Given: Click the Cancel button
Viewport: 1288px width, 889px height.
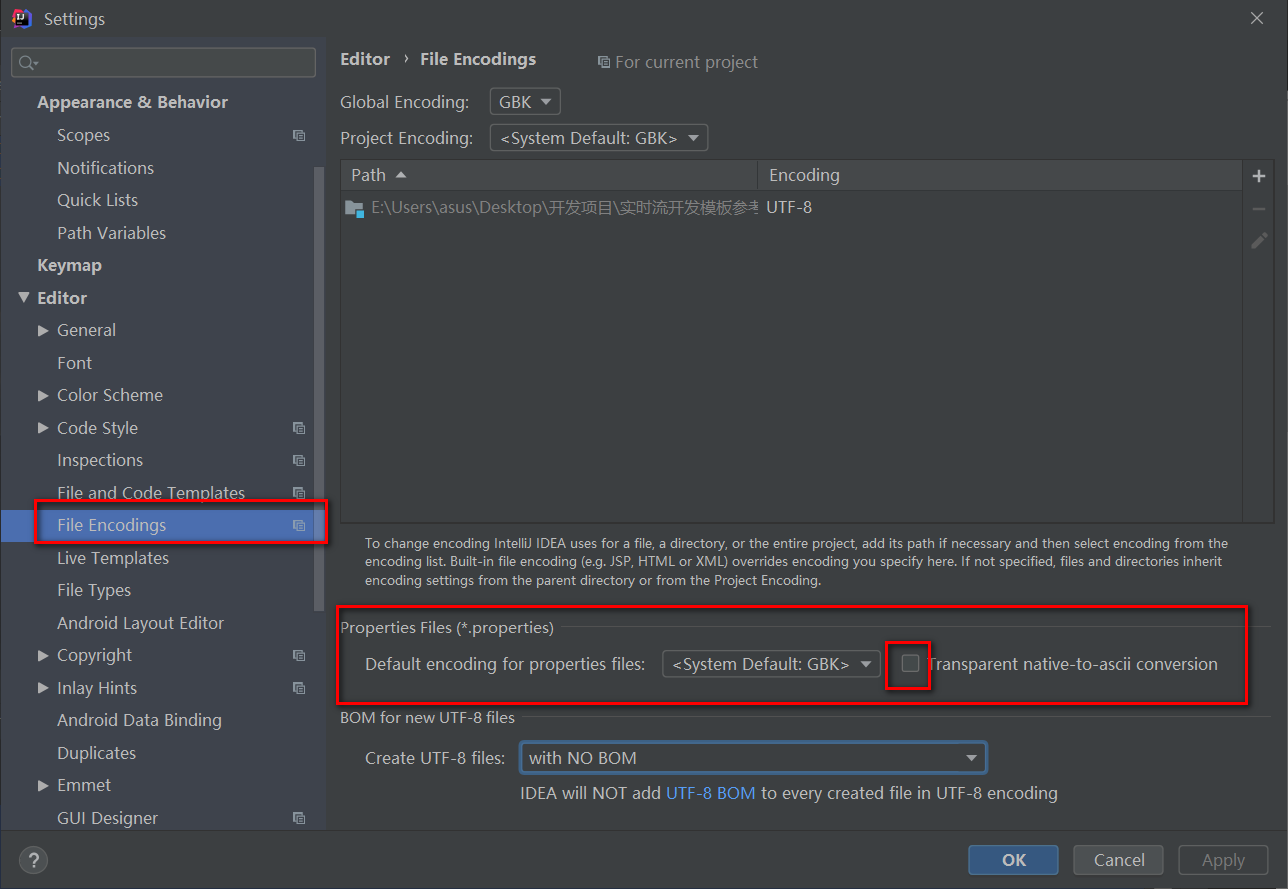Looking at the screenshot, I should (x=1119, y=860).
